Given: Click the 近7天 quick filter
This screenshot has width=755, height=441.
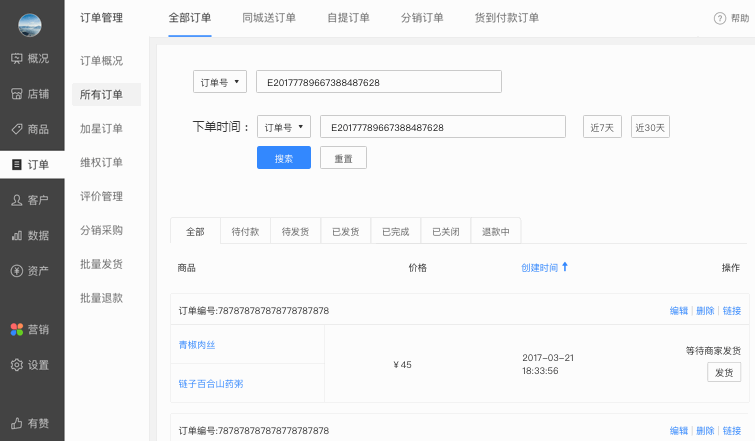Looking at the screenshot, I should [x=602, y=127].
